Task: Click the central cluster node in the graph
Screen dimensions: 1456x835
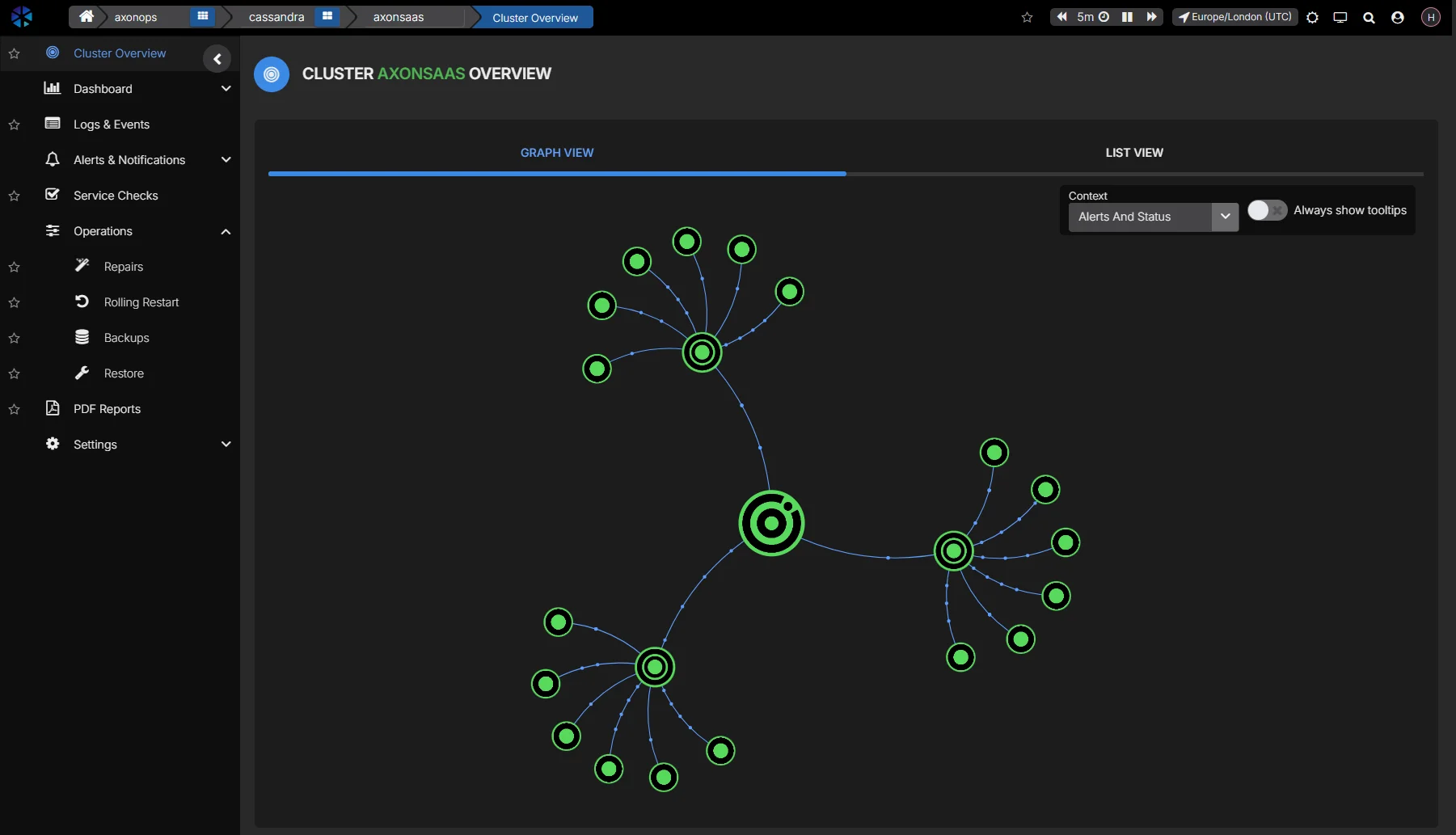Action: click(771, 523)
